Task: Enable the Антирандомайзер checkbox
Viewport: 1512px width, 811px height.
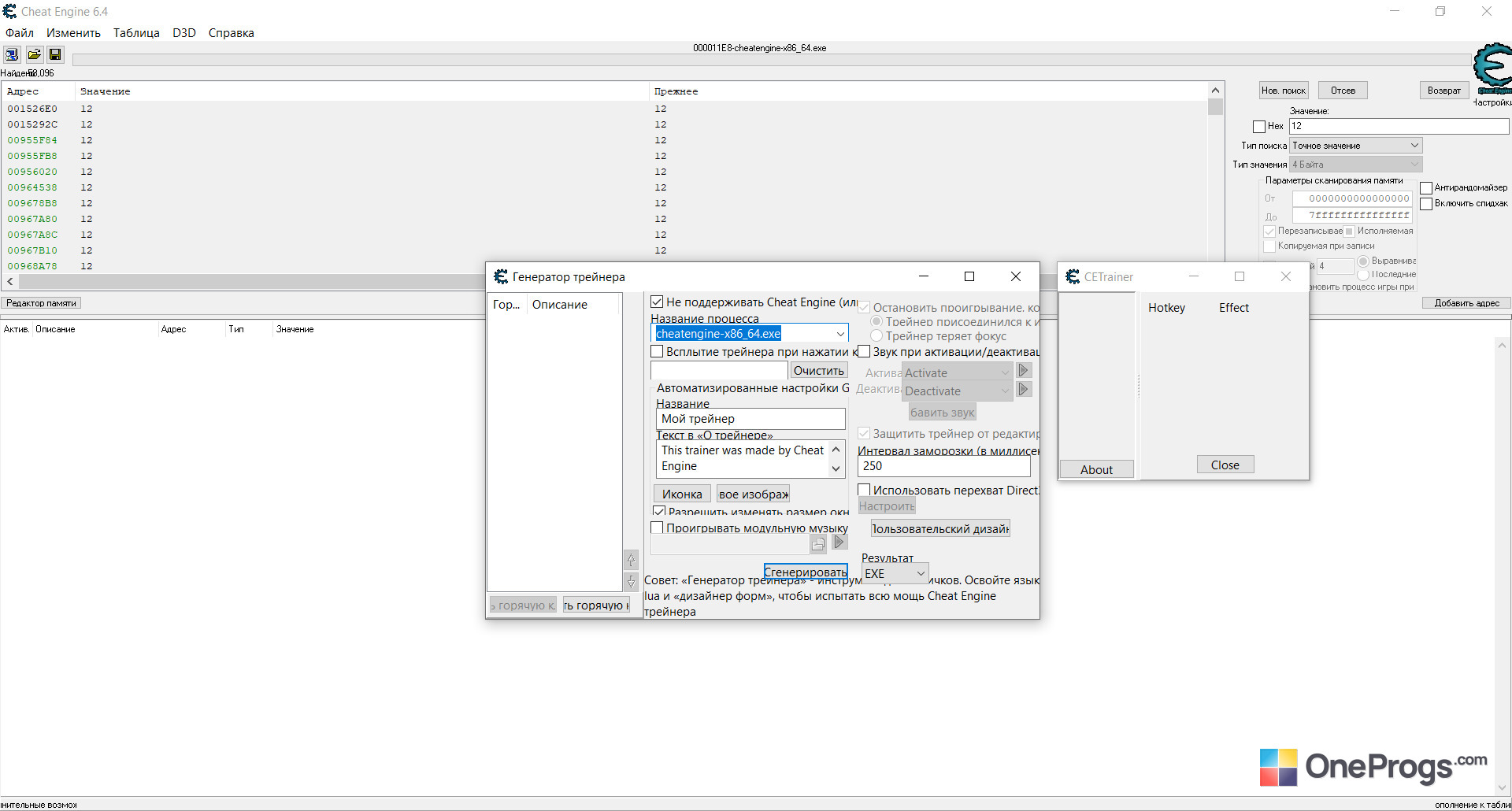Action: 1426,188
